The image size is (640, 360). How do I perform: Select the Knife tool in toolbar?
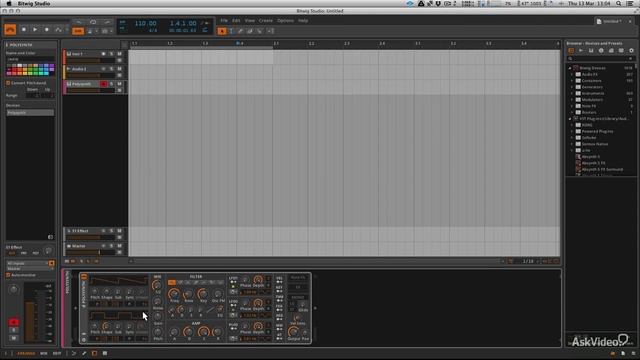click(x=260, y=31)
